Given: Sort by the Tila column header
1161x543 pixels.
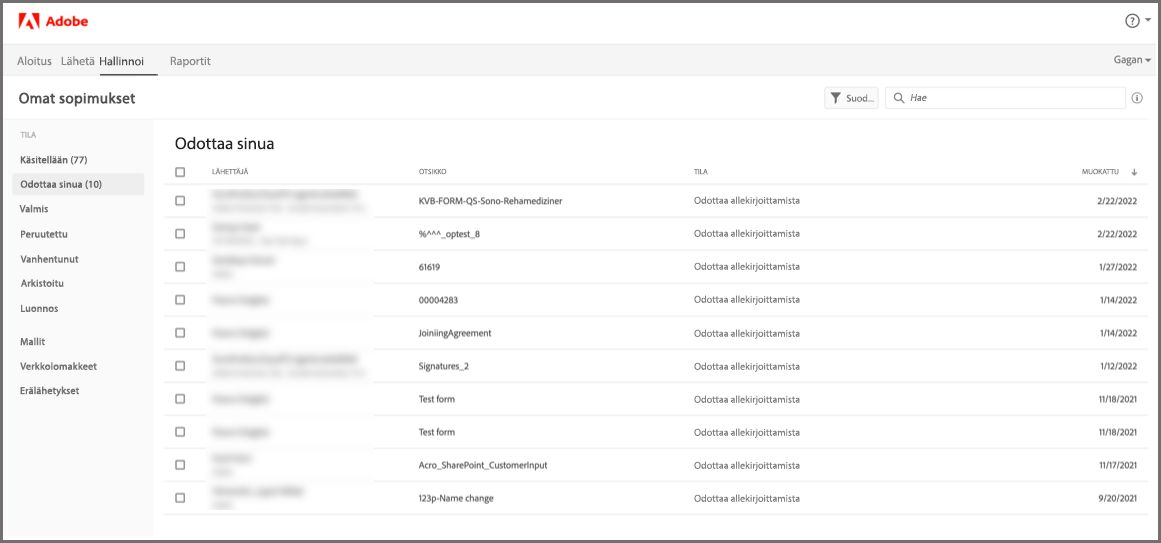Looking at the screenshot, I should pyautogui.click(x=700, y=172).
